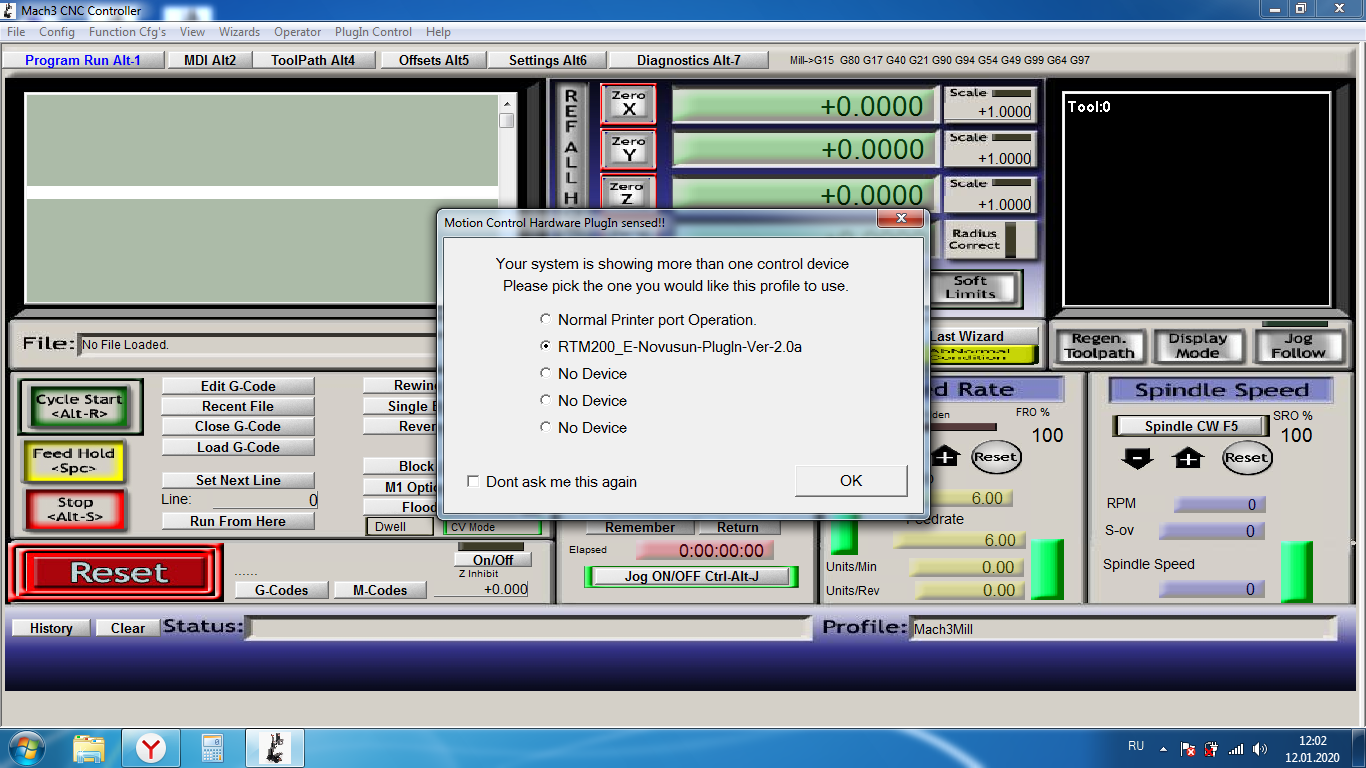1366x768 pixels.
Task: Toggle Jog ON/OFF Ctrl-Alt-J
Action: tap(692, 576)
